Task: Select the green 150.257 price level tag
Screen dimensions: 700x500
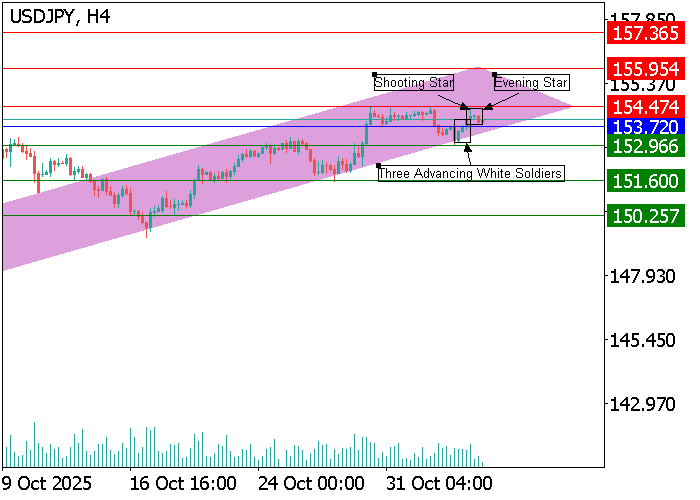Action: (645, 216)
